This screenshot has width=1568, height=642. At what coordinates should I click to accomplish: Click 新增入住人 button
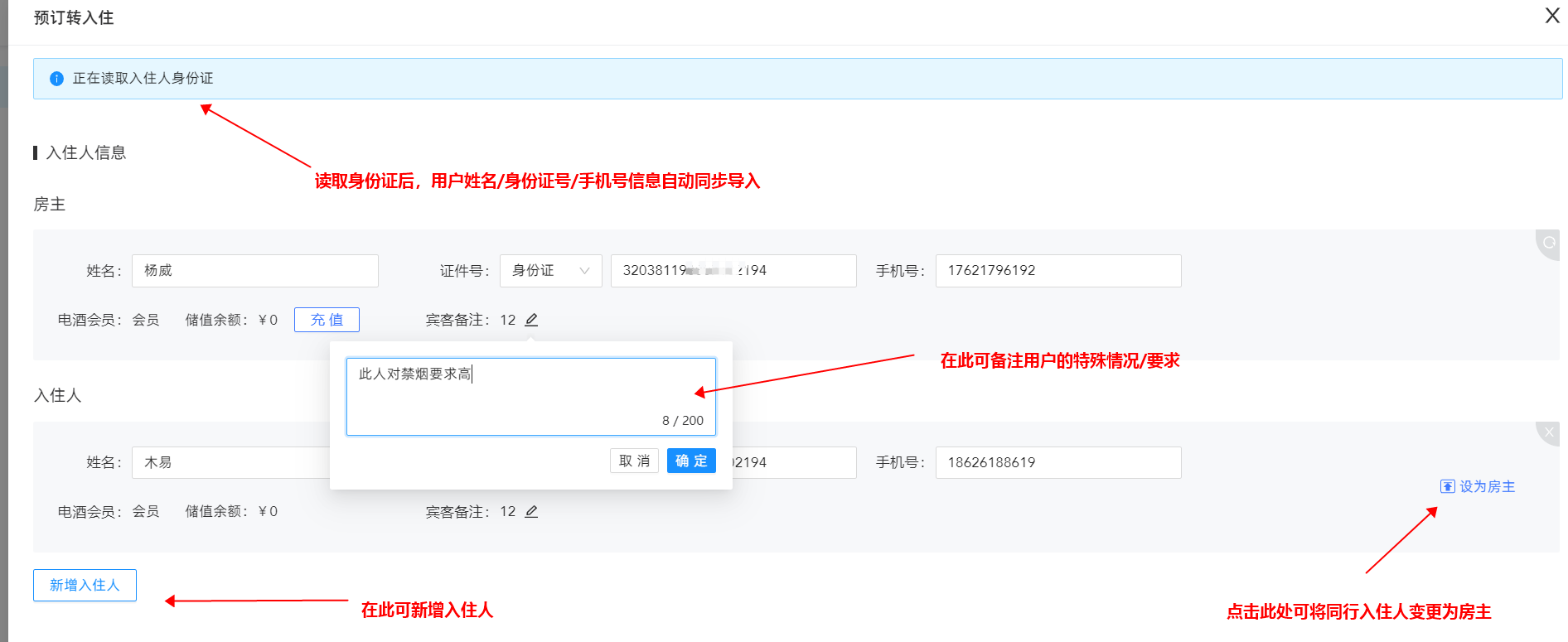85,585
